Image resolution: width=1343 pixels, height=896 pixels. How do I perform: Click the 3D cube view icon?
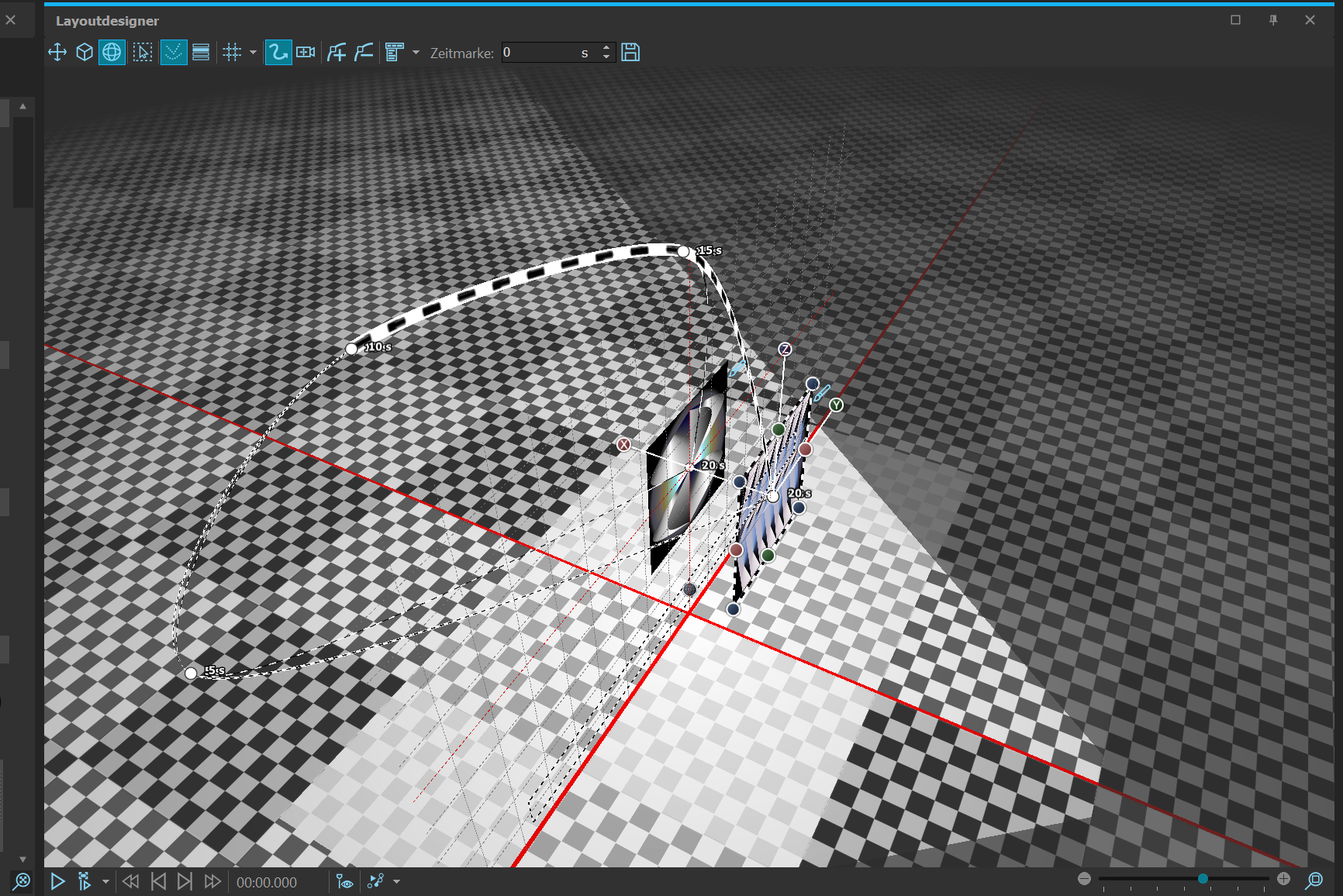[85, 53]
